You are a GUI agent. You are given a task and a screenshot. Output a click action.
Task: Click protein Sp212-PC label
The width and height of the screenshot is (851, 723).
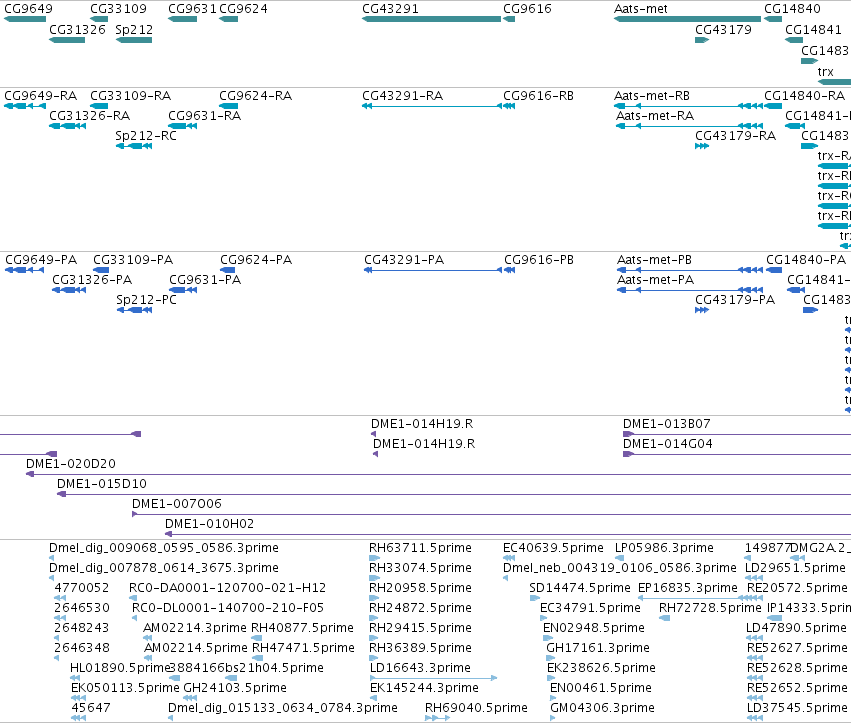[x=147, y=300]
